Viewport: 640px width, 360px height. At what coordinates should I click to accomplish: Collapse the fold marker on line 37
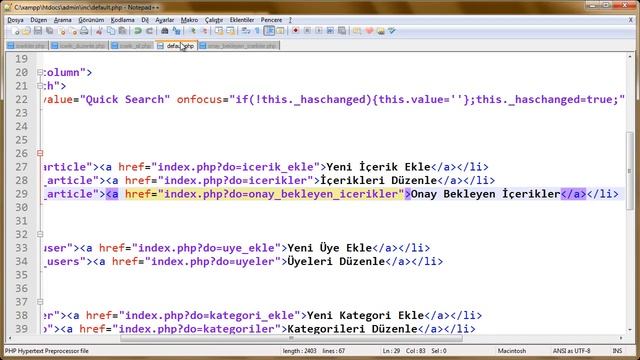[x=40, y=302]
